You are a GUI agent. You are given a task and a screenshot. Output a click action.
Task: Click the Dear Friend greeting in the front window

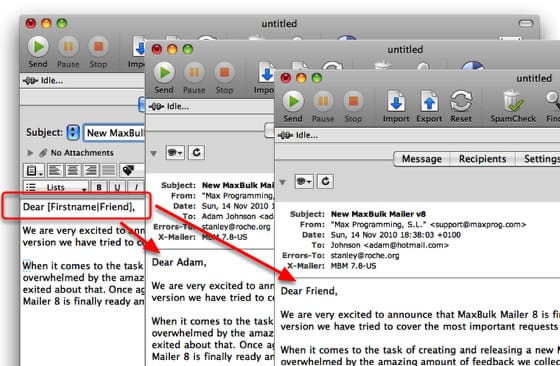[309, 291]
